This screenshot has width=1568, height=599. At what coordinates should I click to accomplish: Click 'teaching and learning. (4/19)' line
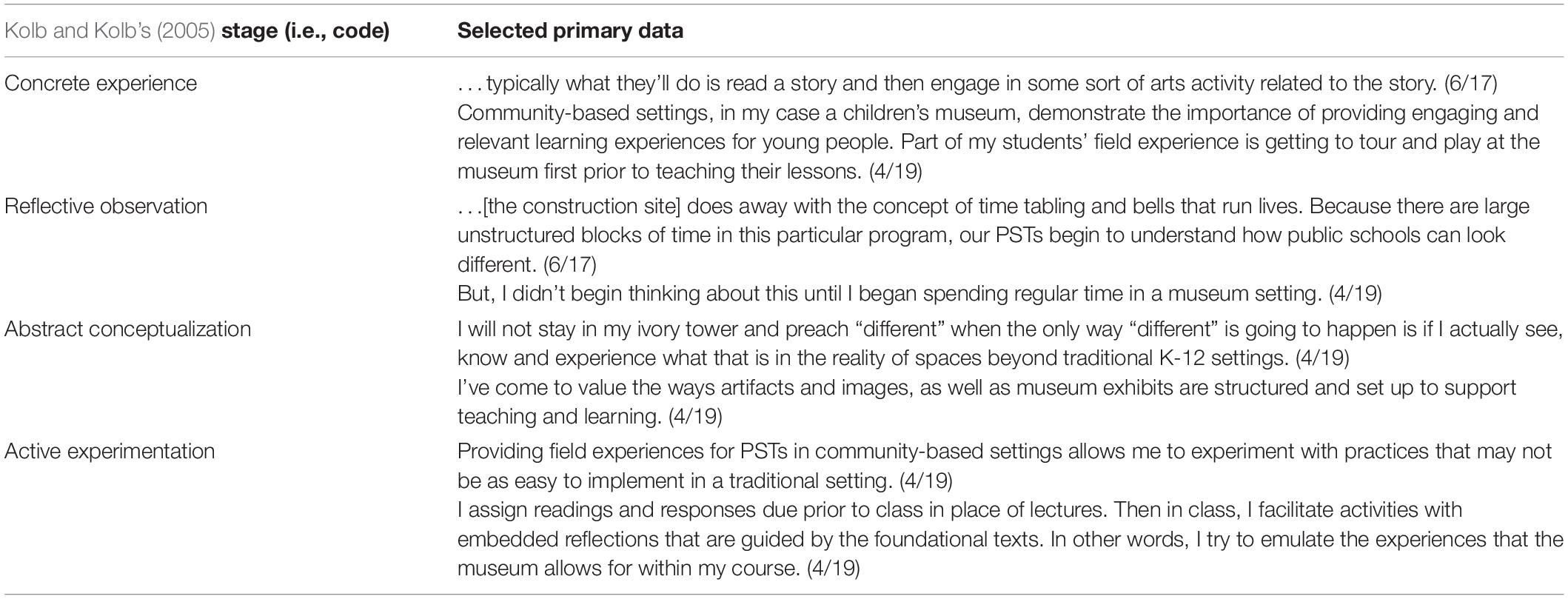click(x=589, y=417)
